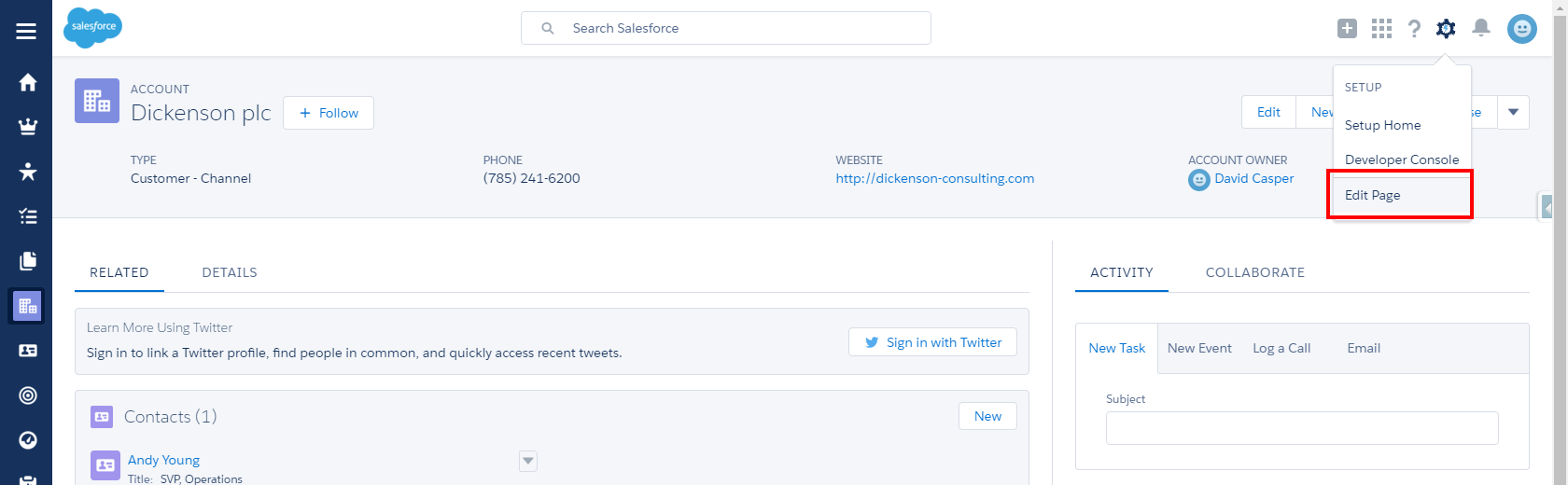Open Opportunities crown icon in sidebar

pos(28,127)
